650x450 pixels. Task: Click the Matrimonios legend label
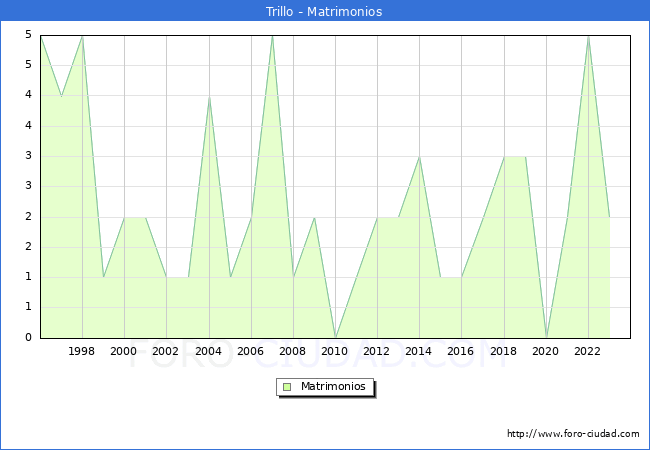333,386
